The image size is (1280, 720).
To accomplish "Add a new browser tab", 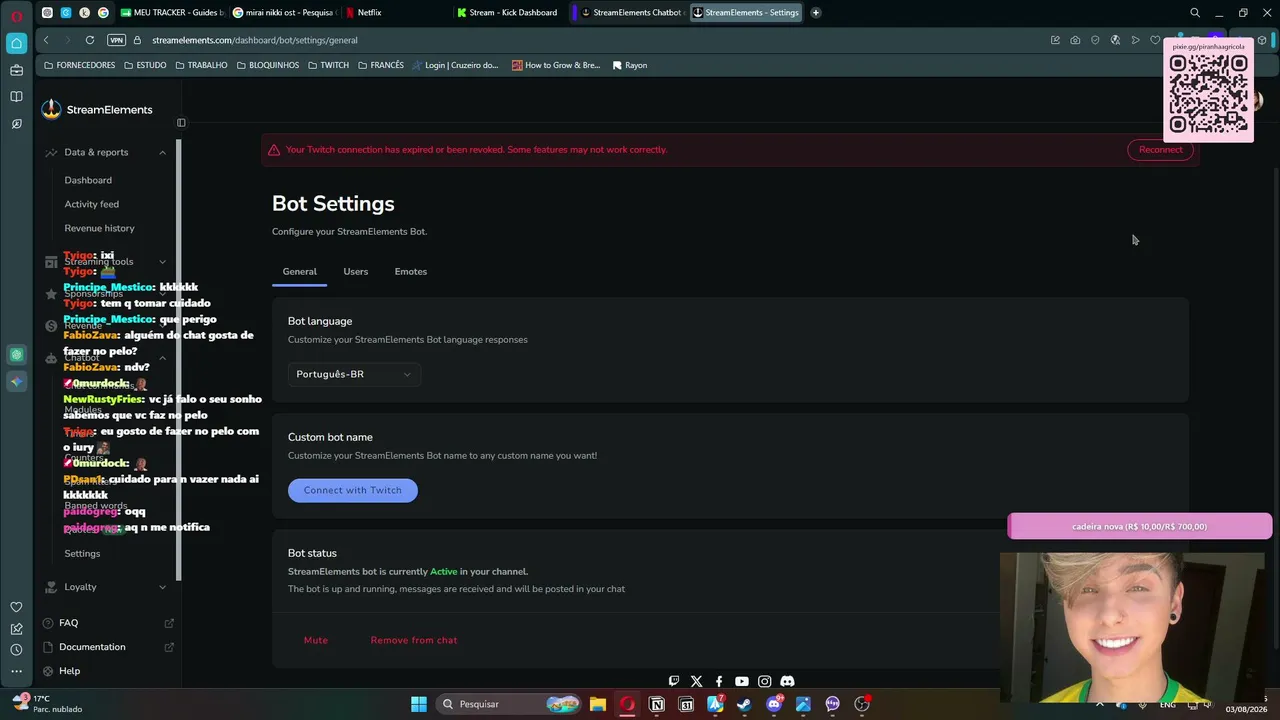I will (x=816, y=13).
